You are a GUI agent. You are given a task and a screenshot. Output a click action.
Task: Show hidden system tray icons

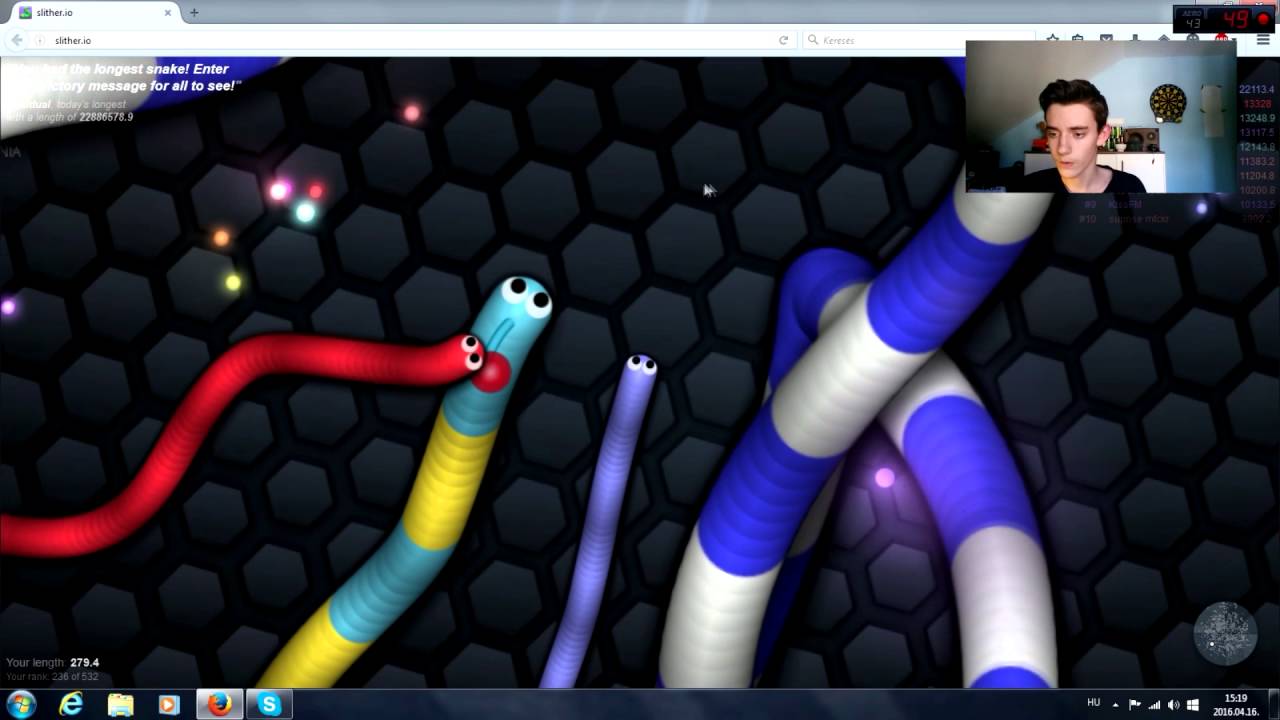coord(1116,705)
